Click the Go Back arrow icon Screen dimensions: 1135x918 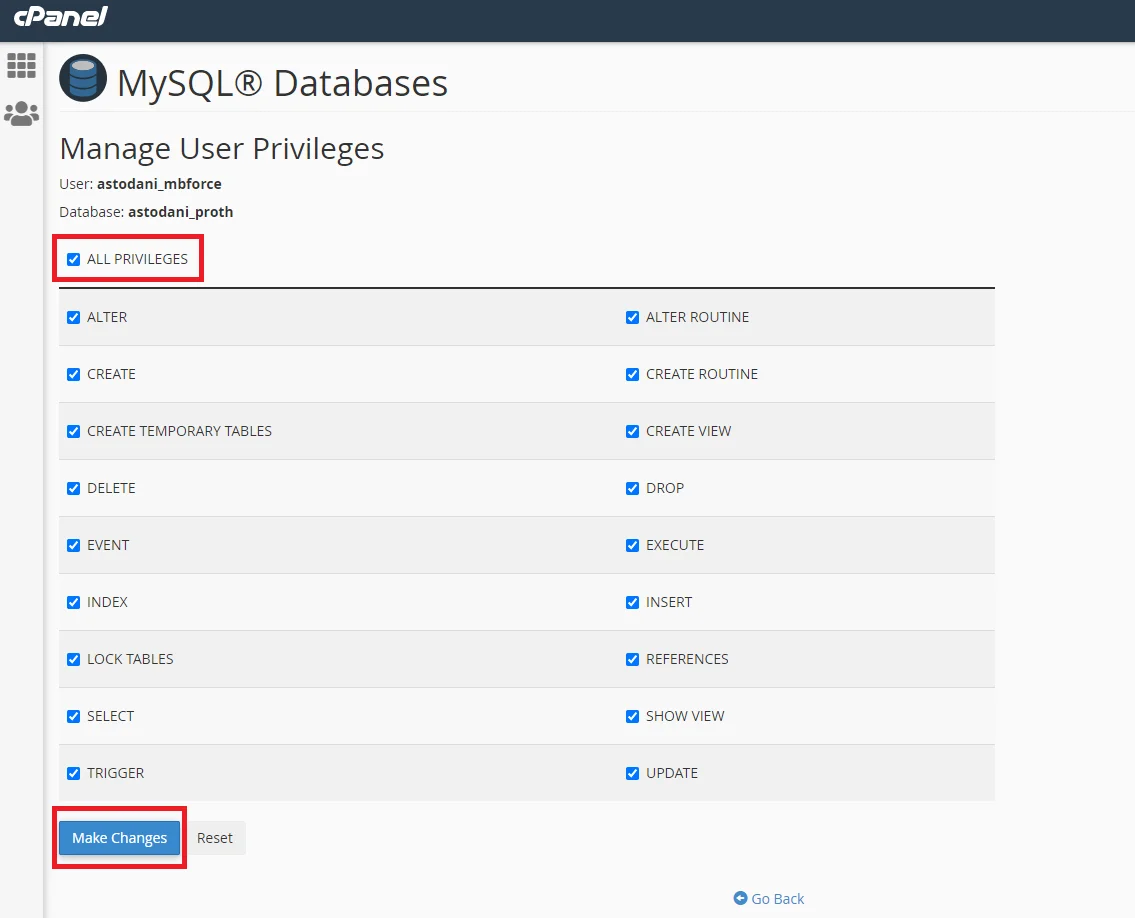(740, 898)
